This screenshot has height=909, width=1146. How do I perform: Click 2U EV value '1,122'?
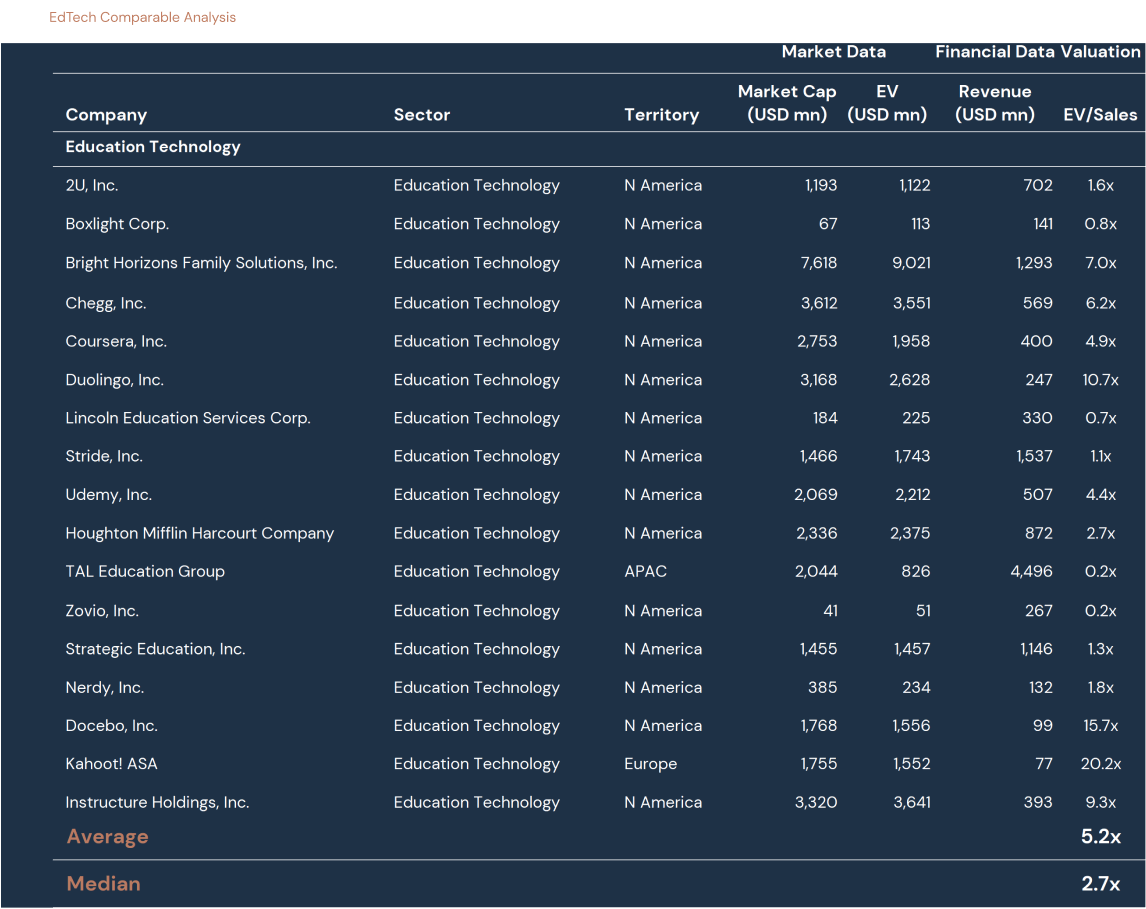coord(914,186)
